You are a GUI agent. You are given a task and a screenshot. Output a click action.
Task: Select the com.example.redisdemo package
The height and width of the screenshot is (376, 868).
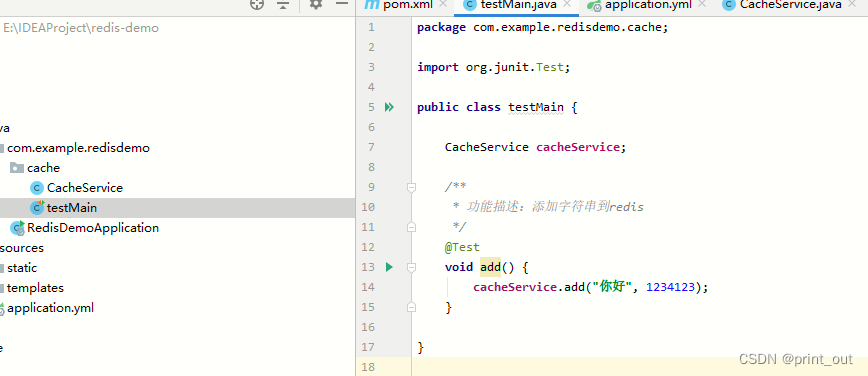[x=78, y=148]
